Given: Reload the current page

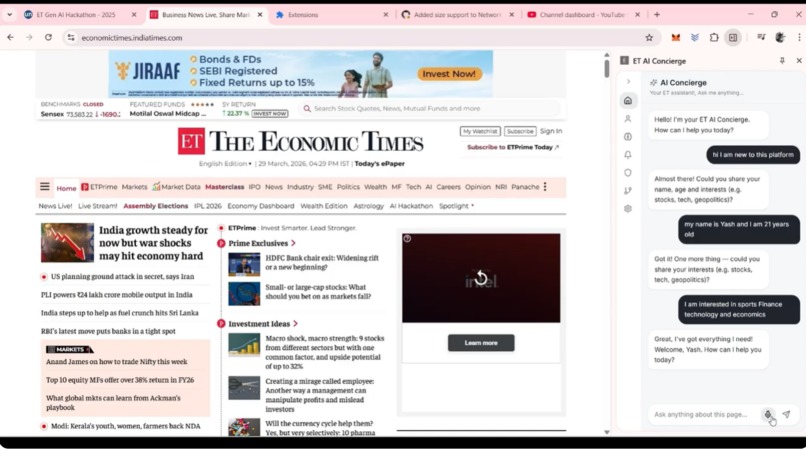Looking at the screenshot, I should pos(48,38).
